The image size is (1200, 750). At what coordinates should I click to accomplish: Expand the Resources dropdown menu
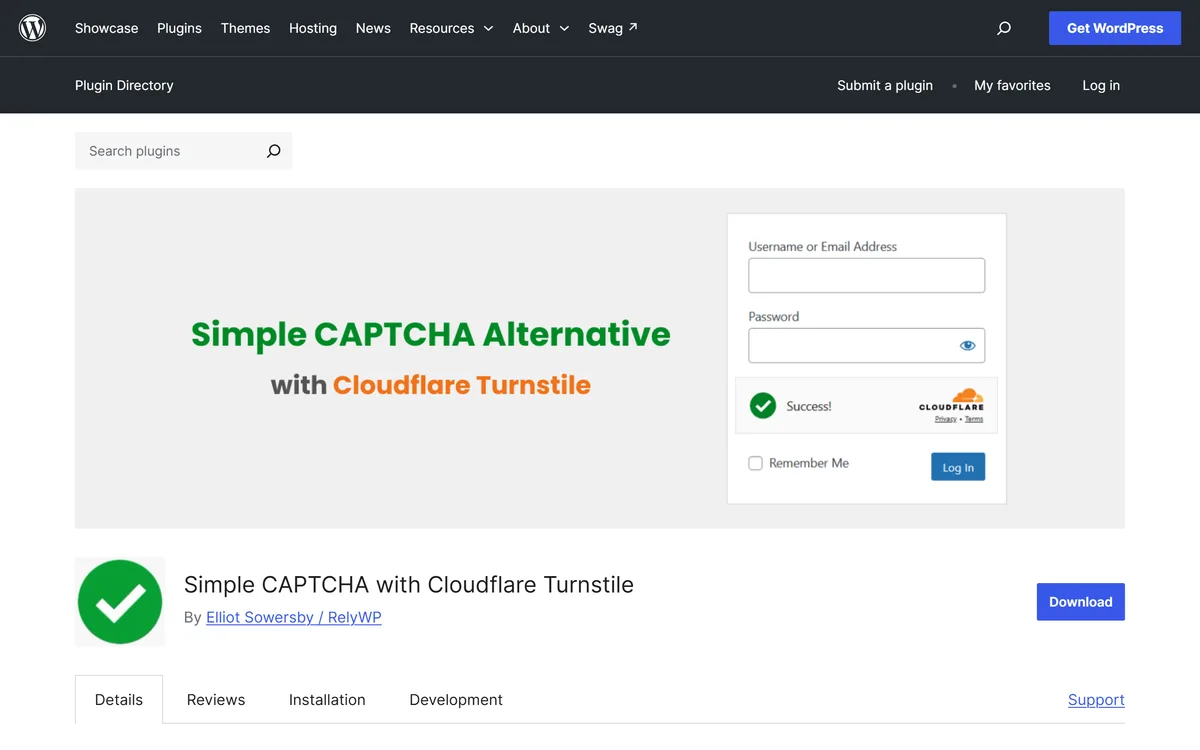(x=451, y=28)
